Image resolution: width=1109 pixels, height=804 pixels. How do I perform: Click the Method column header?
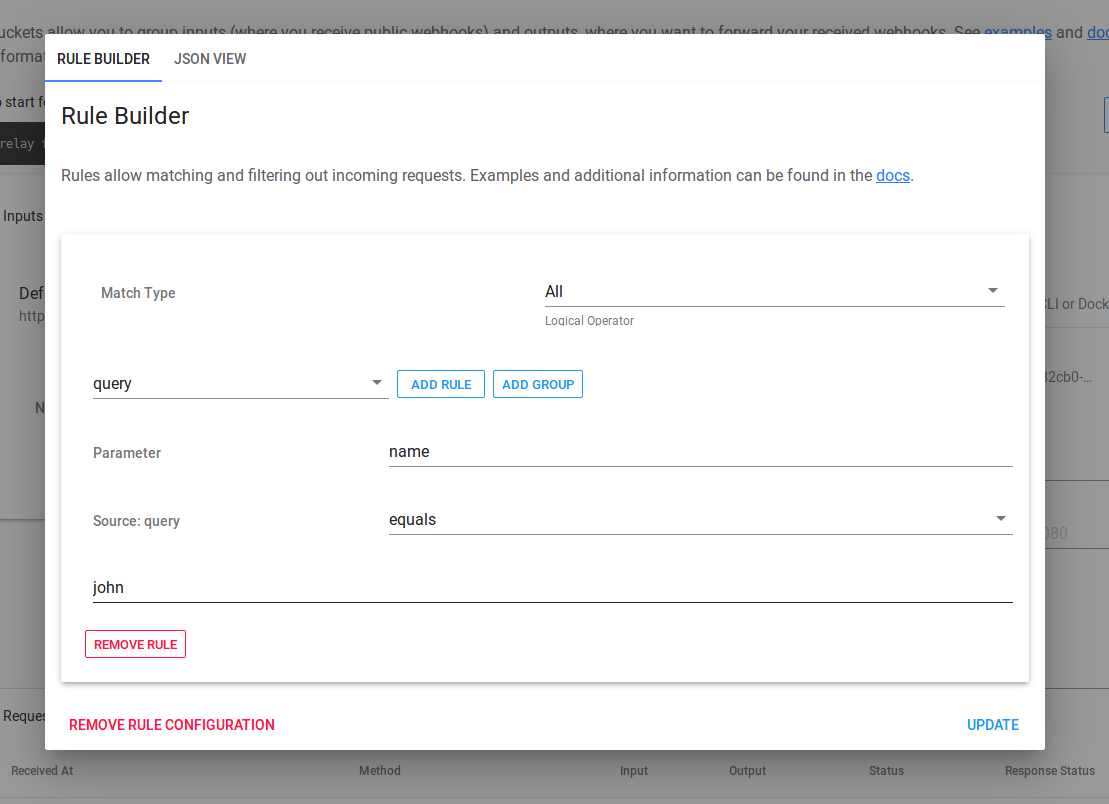tap(382, 770)
